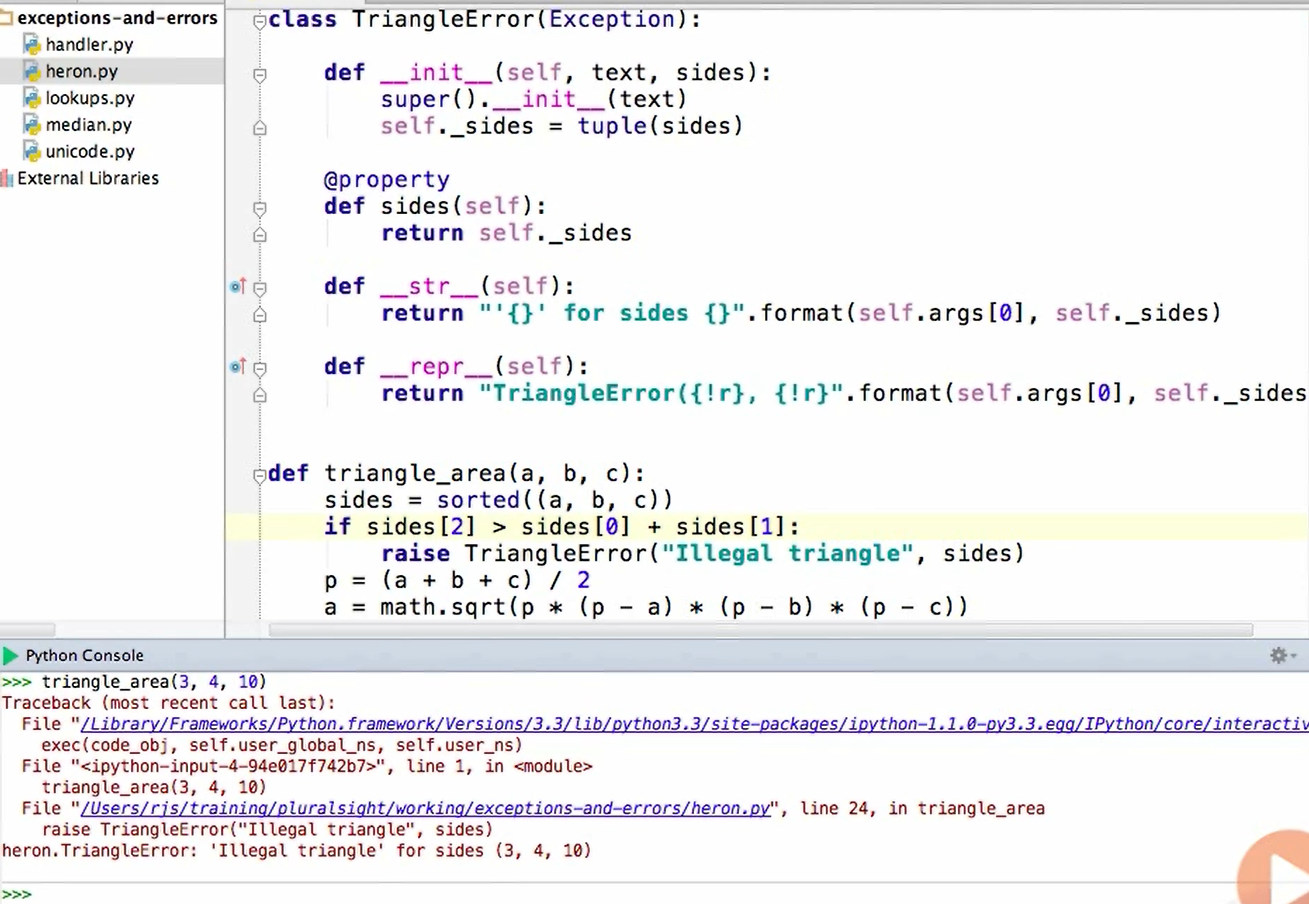Click the @property decorator text
This screenshot has height=904, width=1309.
pyautogui.click(x=387, y=180)
